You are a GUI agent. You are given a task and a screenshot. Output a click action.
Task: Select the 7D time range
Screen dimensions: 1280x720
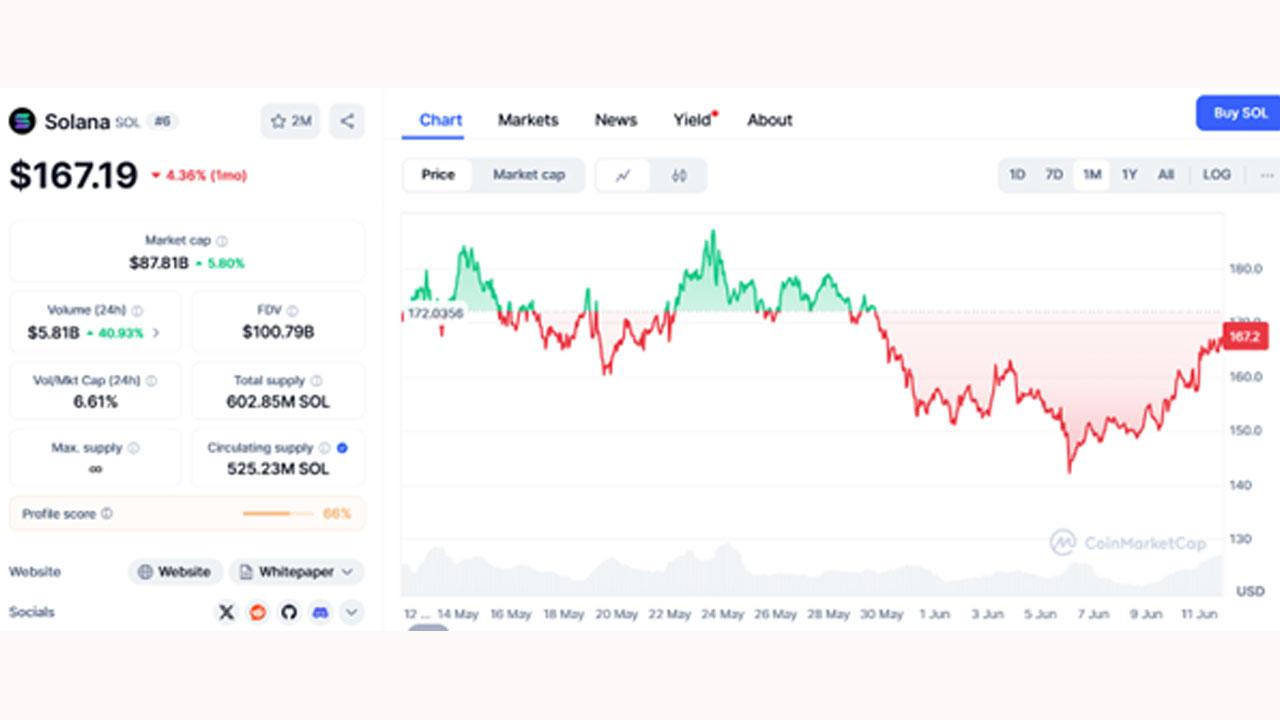1054,175
